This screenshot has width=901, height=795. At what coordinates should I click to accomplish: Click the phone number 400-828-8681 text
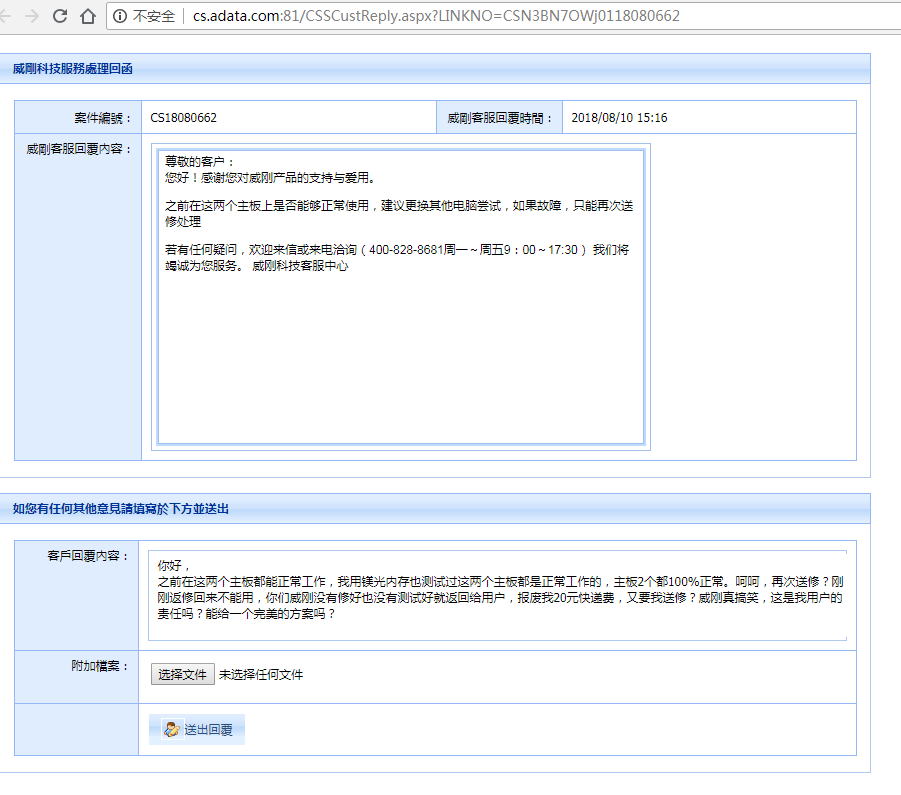coord(406,250)
